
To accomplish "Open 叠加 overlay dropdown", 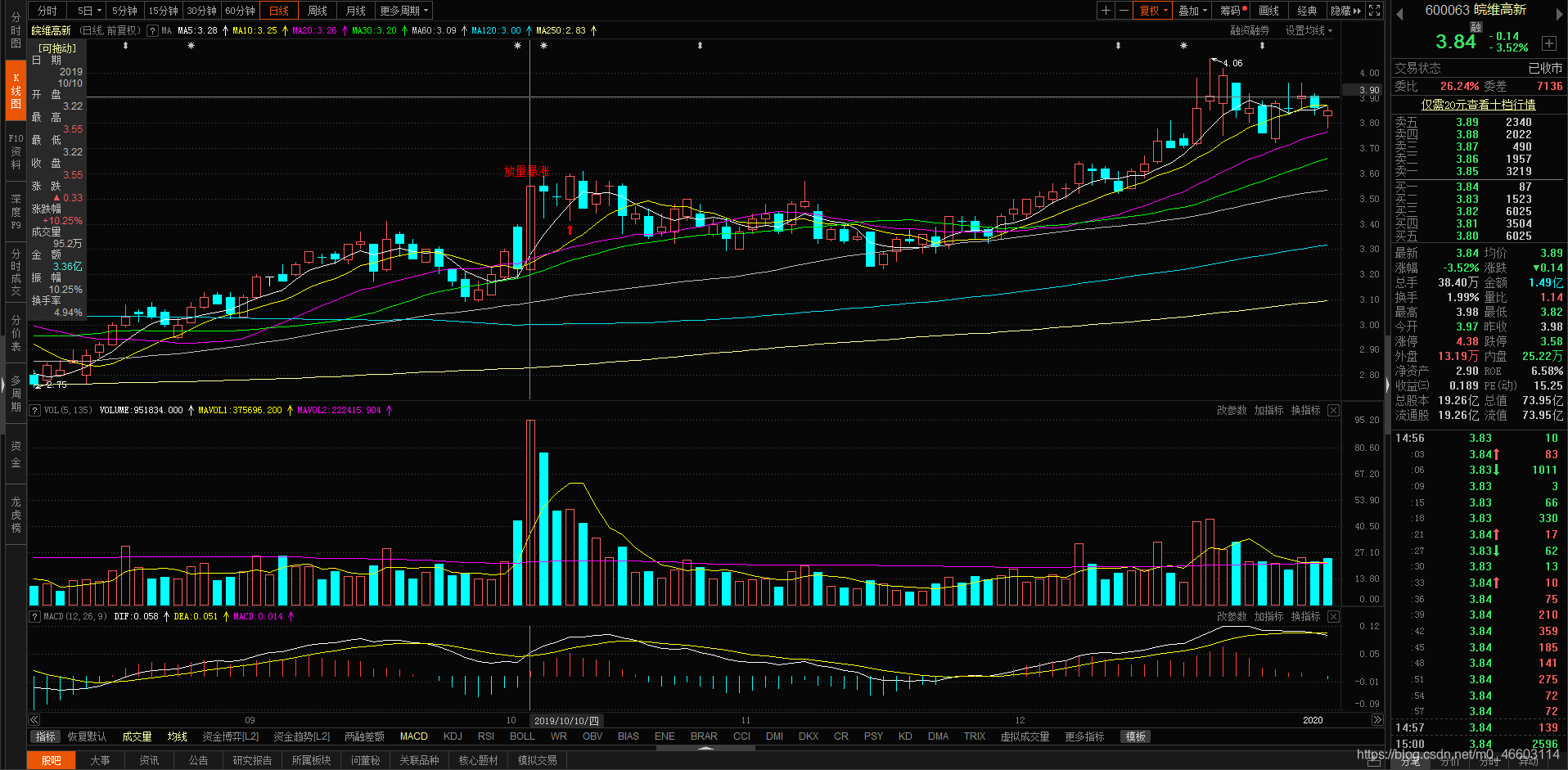I will pos(1193,11).
